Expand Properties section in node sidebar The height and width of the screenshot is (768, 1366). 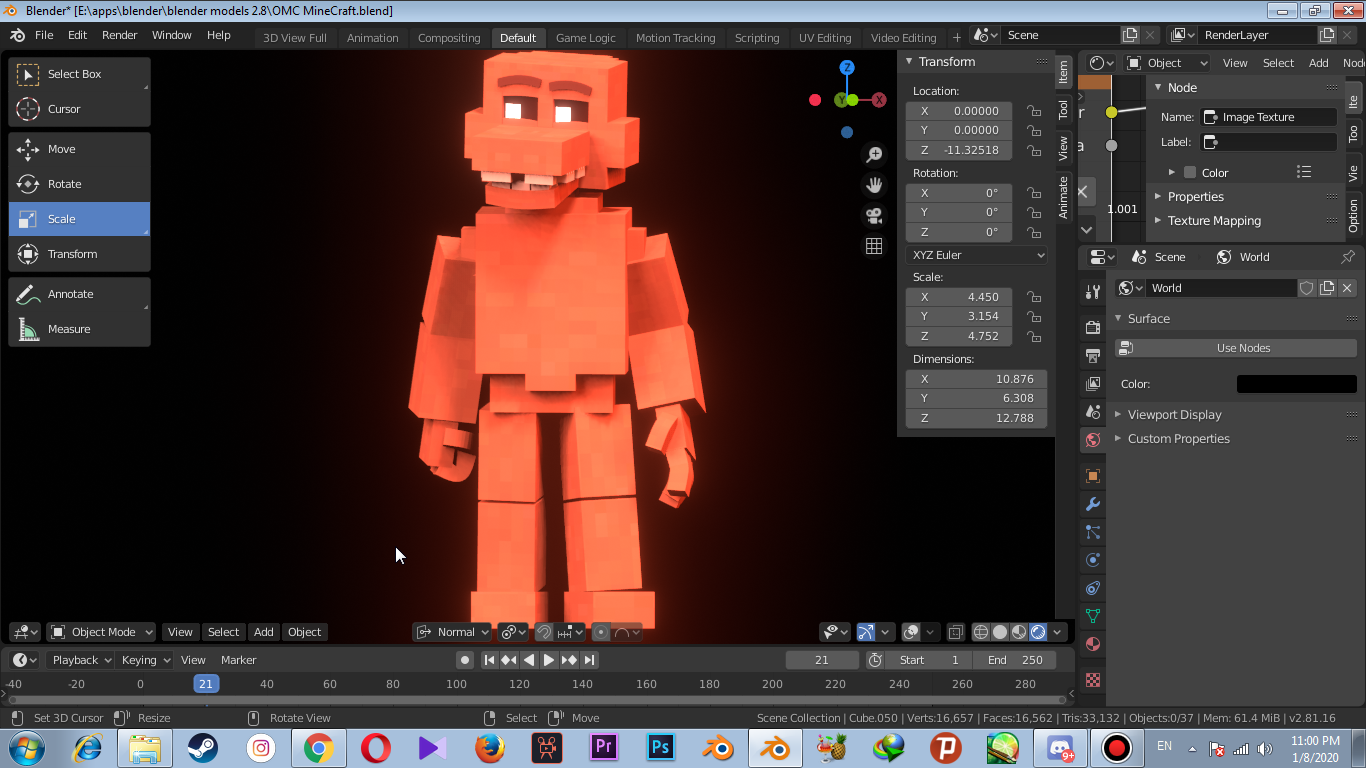1195,197
